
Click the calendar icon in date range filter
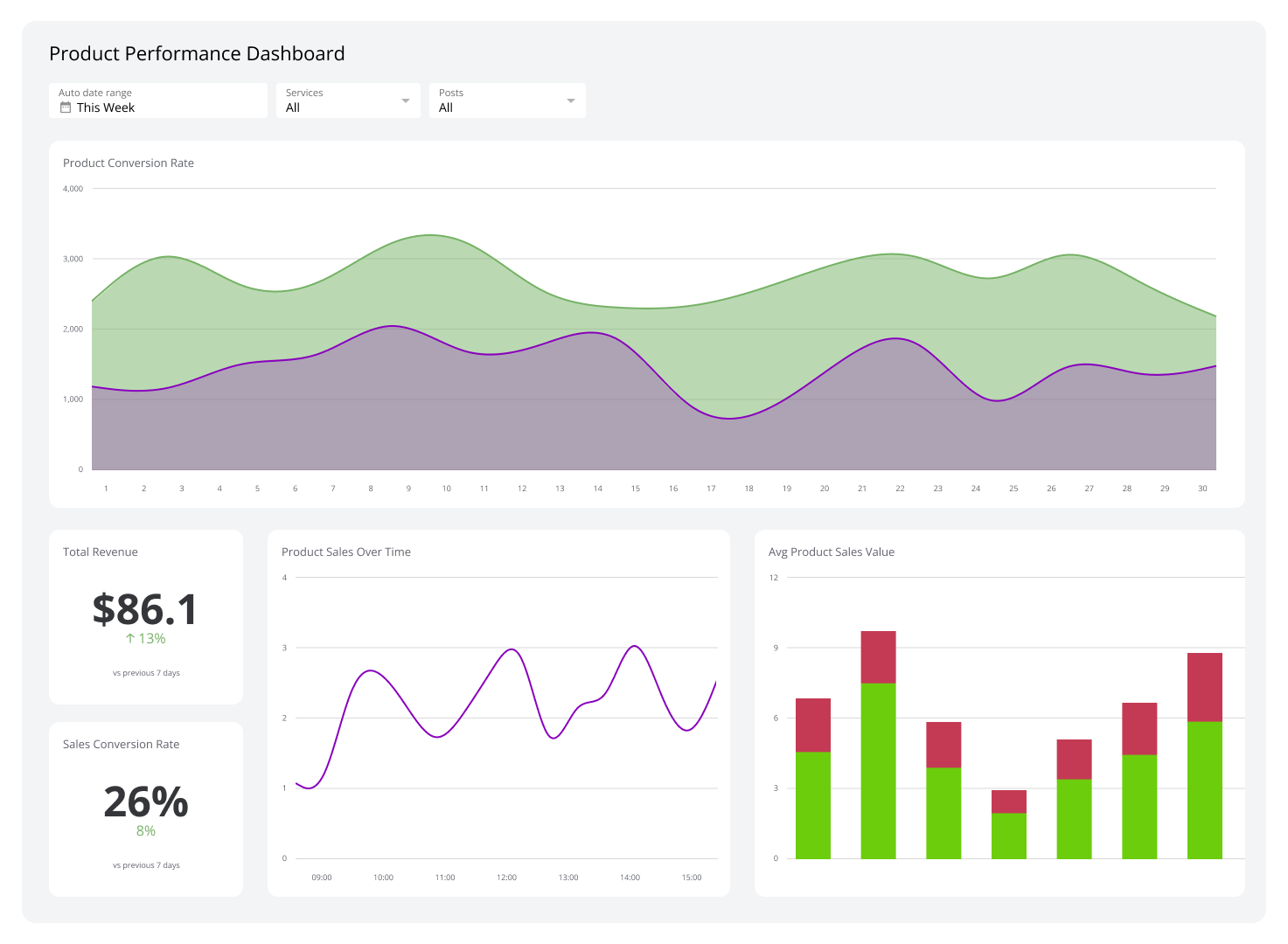(x=66, y=107)
